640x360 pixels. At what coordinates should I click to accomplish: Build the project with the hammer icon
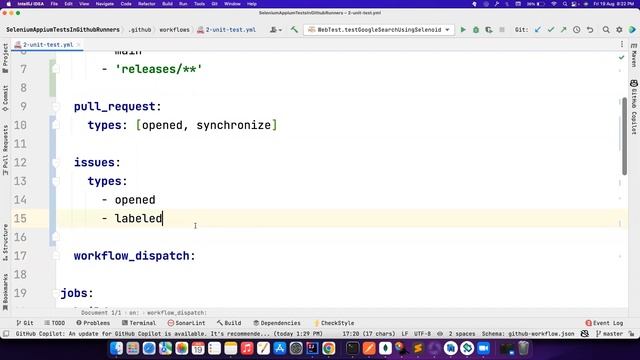pyautogui.click(x=294, y=30)
